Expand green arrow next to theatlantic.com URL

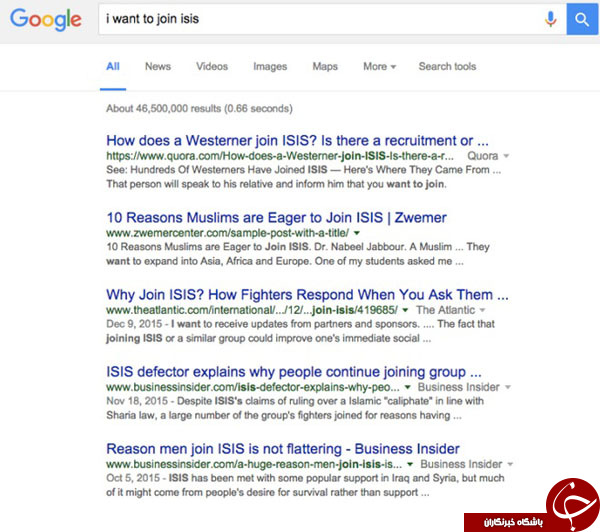pyautogui.click(x=405, y=310)
